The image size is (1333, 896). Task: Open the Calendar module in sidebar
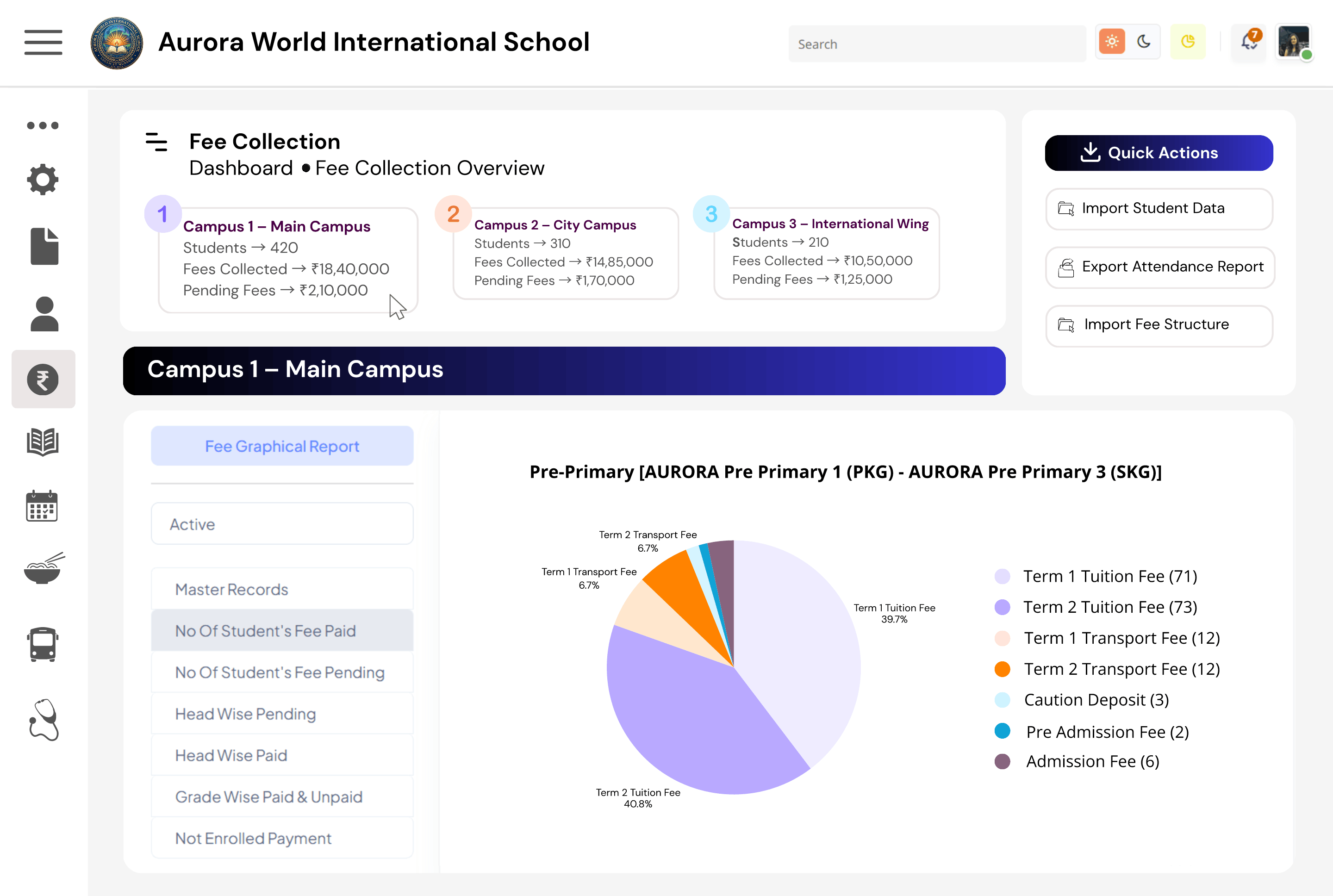pyautogui.click(x=43, y=506)
